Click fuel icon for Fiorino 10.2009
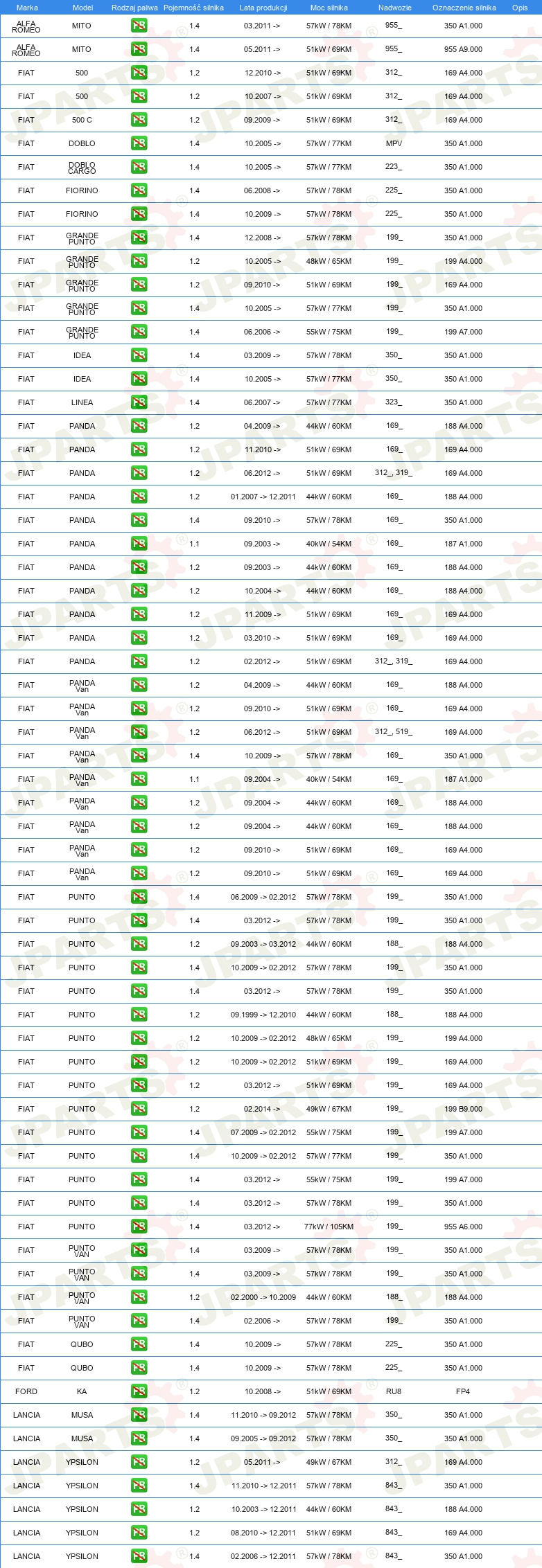 pos(139,214)
